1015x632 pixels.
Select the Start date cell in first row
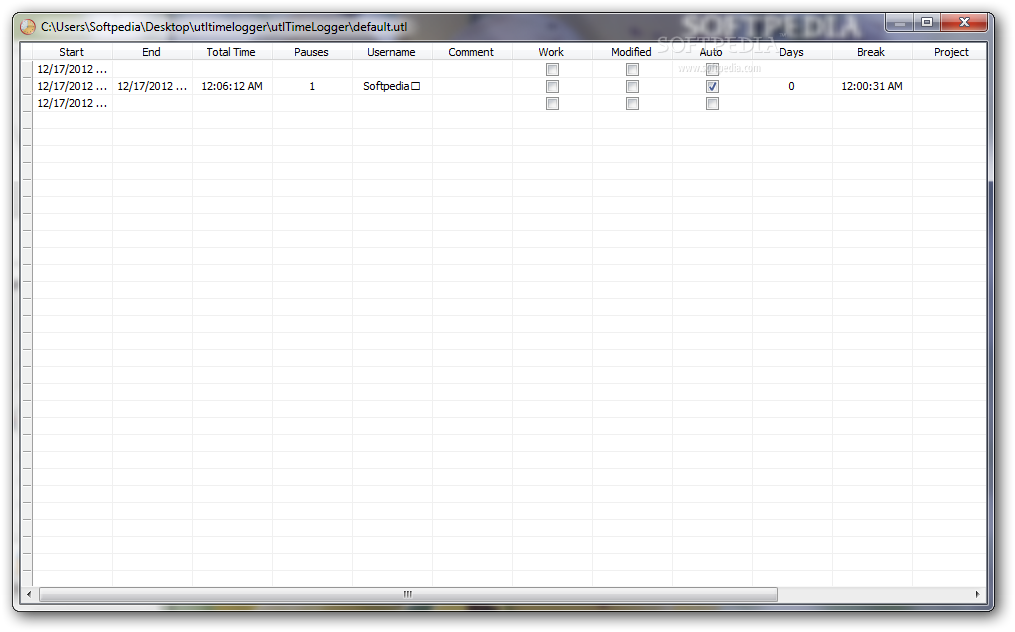(72, 69)
